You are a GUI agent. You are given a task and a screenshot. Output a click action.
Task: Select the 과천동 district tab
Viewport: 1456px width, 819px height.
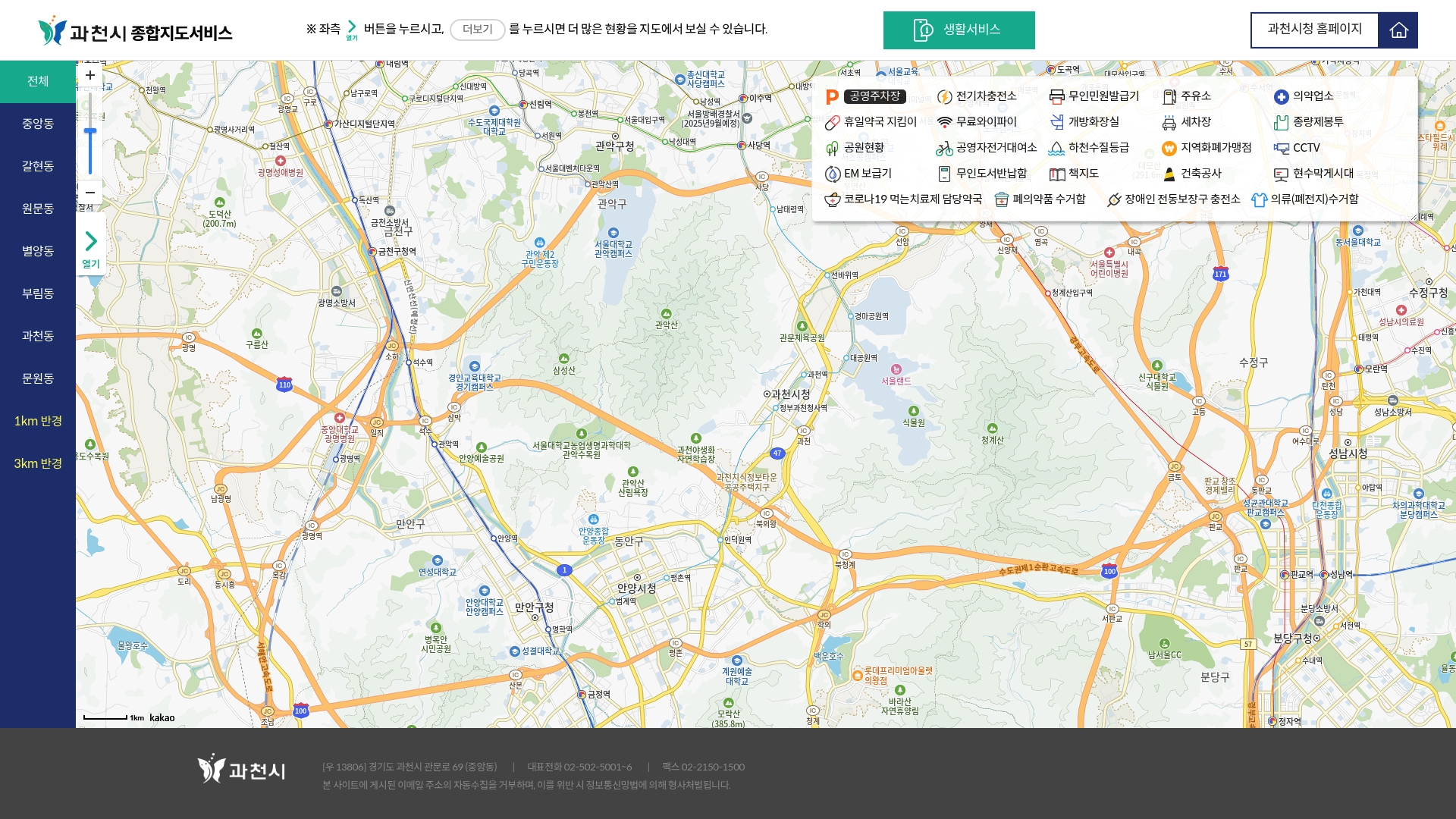point(38,336)
